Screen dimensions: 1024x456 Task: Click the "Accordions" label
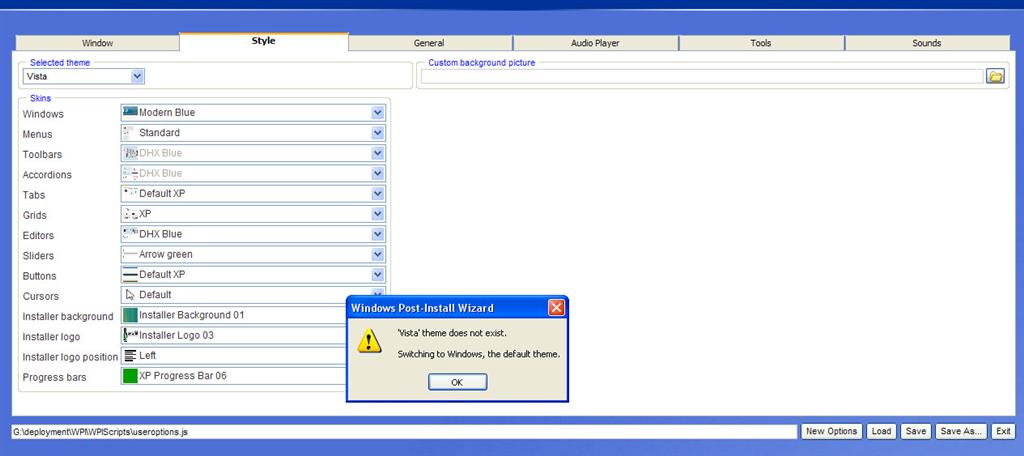tap(47, 174)
